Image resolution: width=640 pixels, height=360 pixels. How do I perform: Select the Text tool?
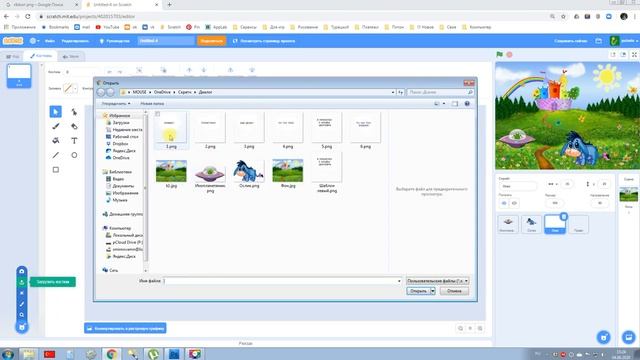pos(74,141)
